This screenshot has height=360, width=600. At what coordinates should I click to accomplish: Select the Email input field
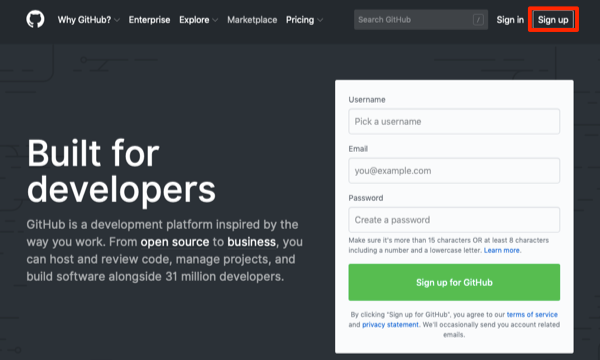tap(454, 171)
